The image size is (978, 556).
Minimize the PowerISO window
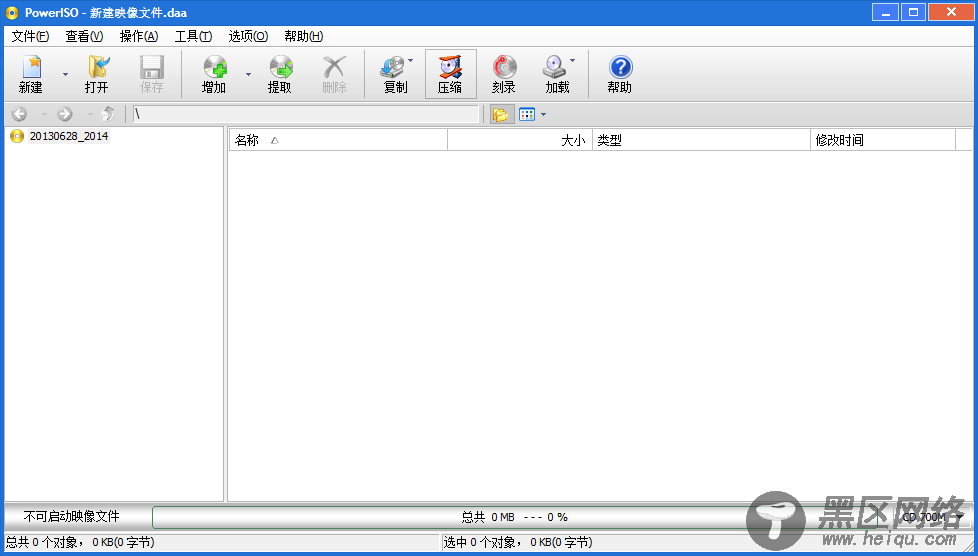pos(885,12)
